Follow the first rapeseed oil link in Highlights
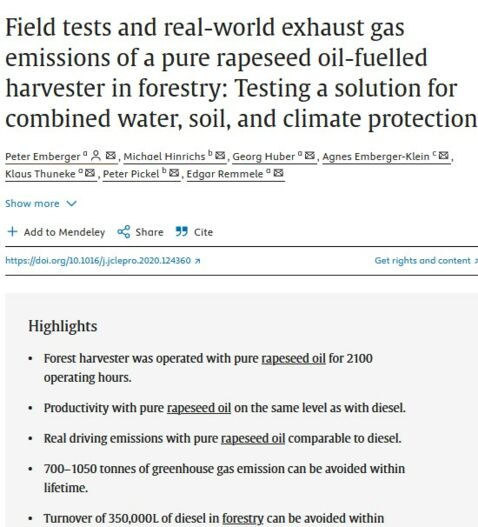Screen dimensions: 478x527 click(x=293, y=358)
